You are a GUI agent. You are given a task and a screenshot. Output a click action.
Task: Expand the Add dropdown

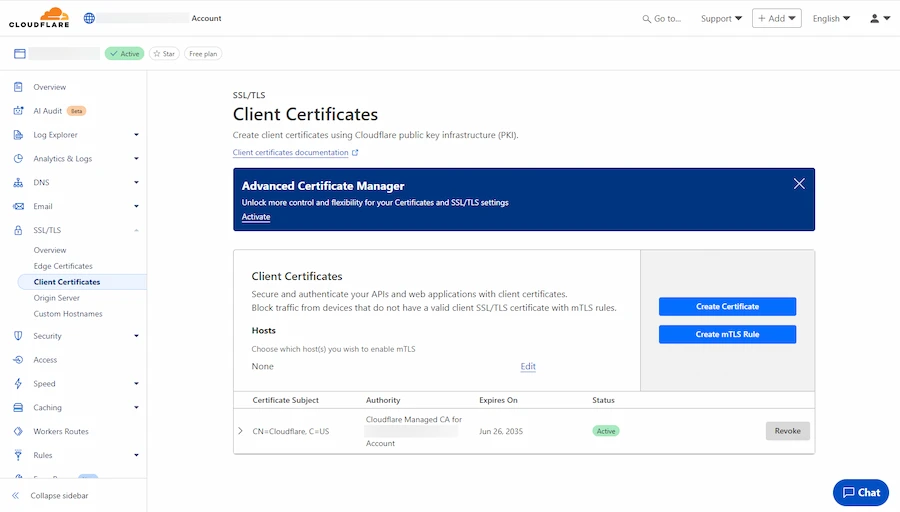coord(777,18)
